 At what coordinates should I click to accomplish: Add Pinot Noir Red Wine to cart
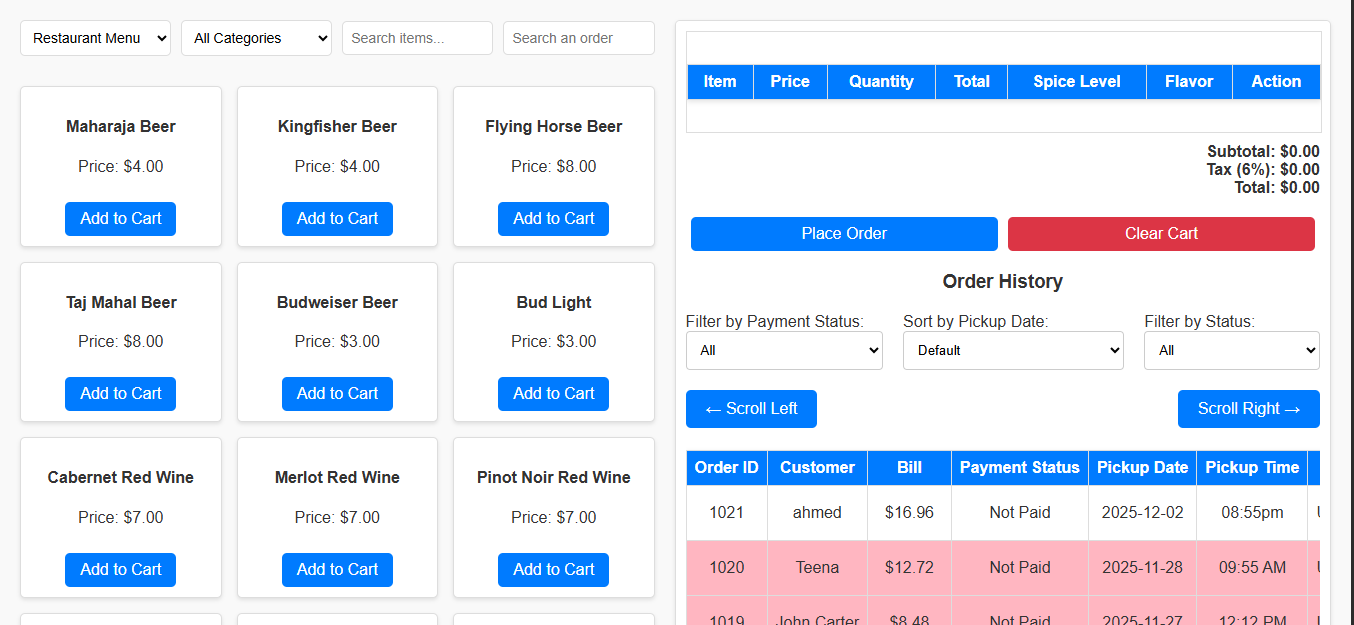click(x=553, y=570)
